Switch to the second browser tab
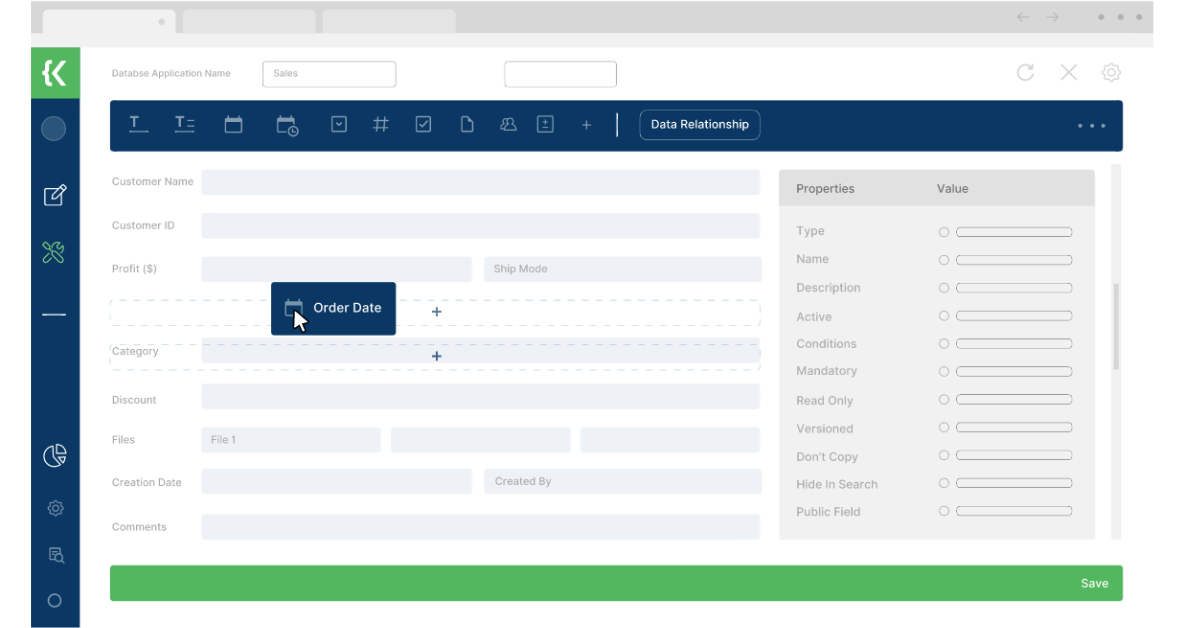Image resolution: width=1200 pixels, height=628 pixels. point(248,19)
